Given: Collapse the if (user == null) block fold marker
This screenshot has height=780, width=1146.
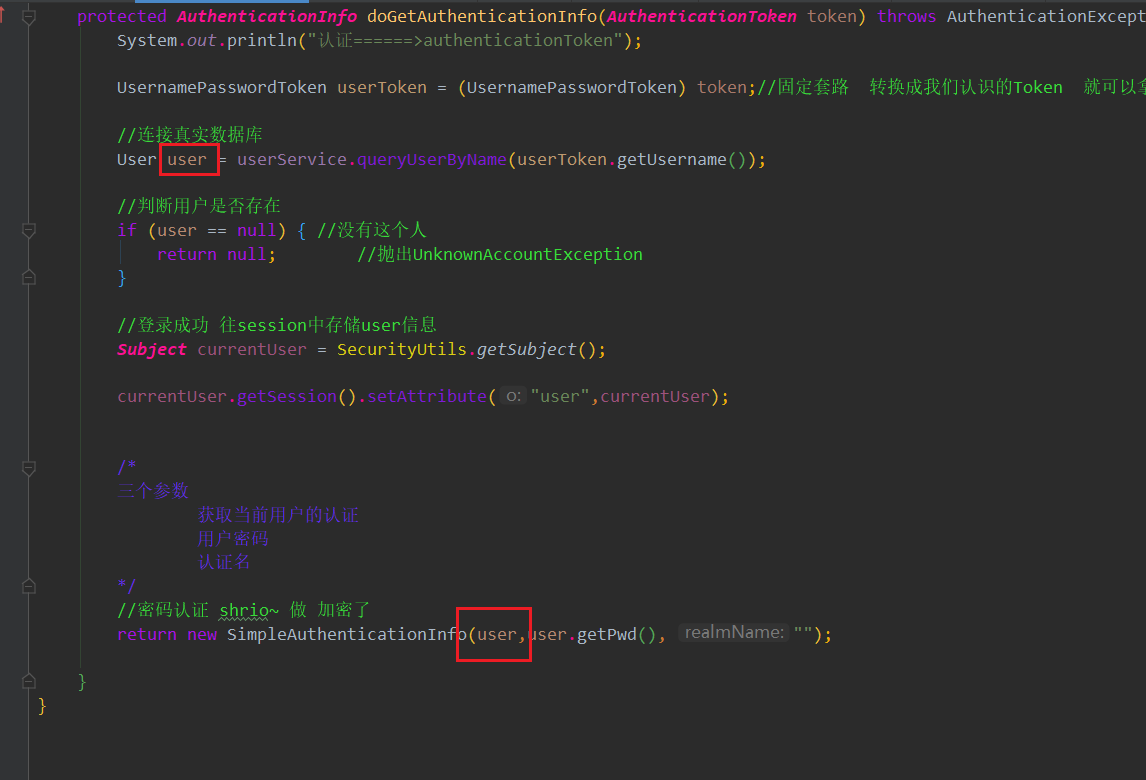Looking at the screenshot, I should pyautogui.click(x=29, y=231).
